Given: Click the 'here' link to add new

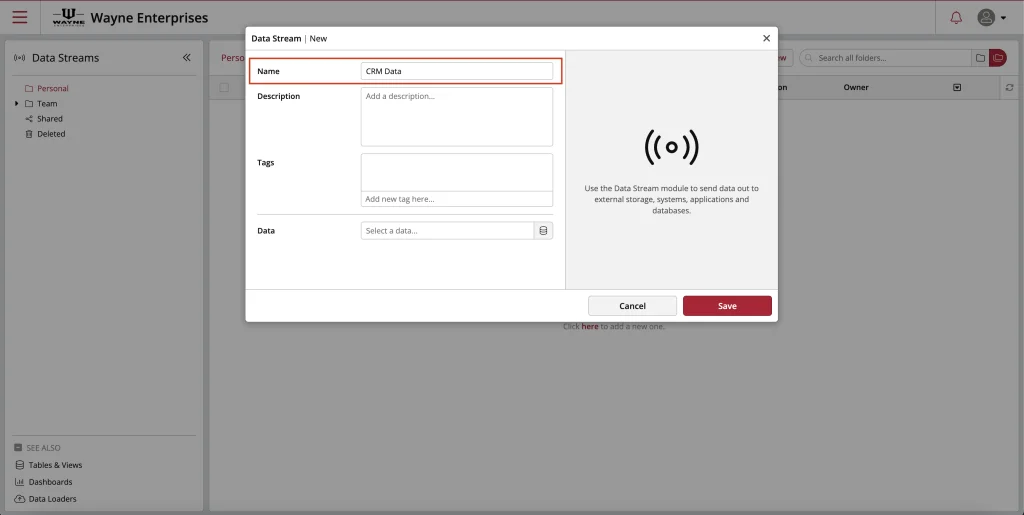Looking at the screenshot, I should click(x=590, y=326).
